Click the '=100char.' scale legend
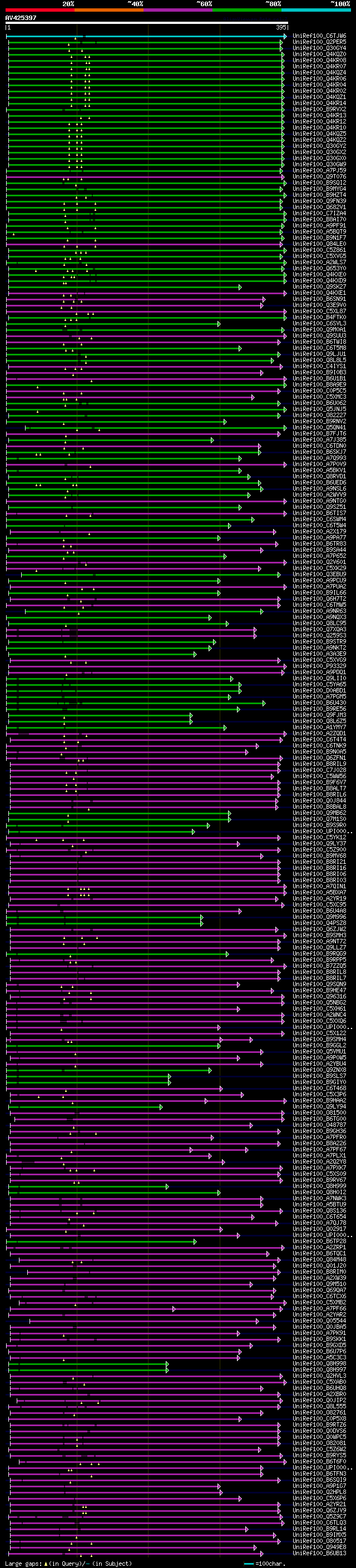 [x=265, y=1564]
